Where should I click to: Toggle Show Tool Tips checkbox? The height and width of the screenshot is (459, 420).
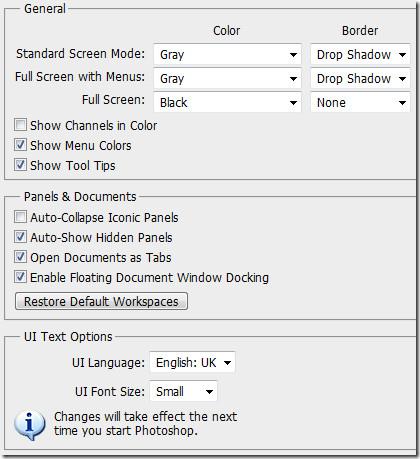[x=20, y=165]
